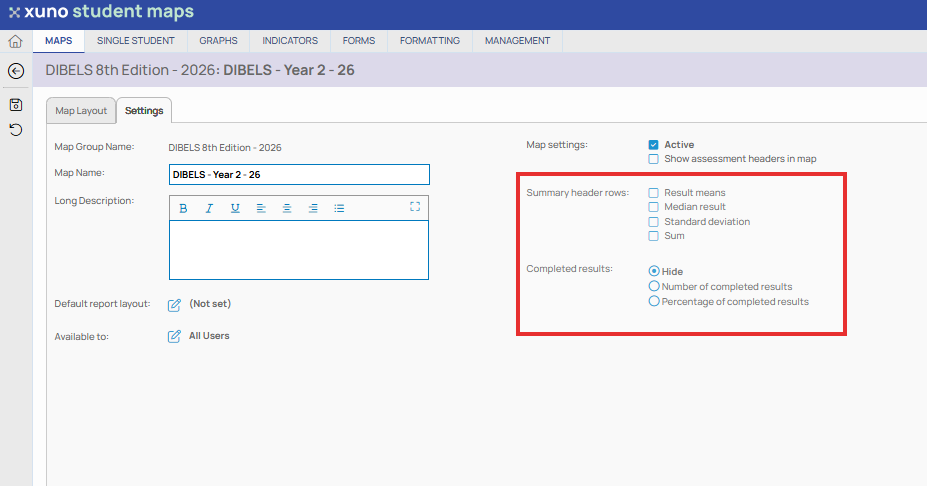This screenshot has width=927, height=486.
Task: Click the xuno logo icon
Action: [x=14, y=12]
